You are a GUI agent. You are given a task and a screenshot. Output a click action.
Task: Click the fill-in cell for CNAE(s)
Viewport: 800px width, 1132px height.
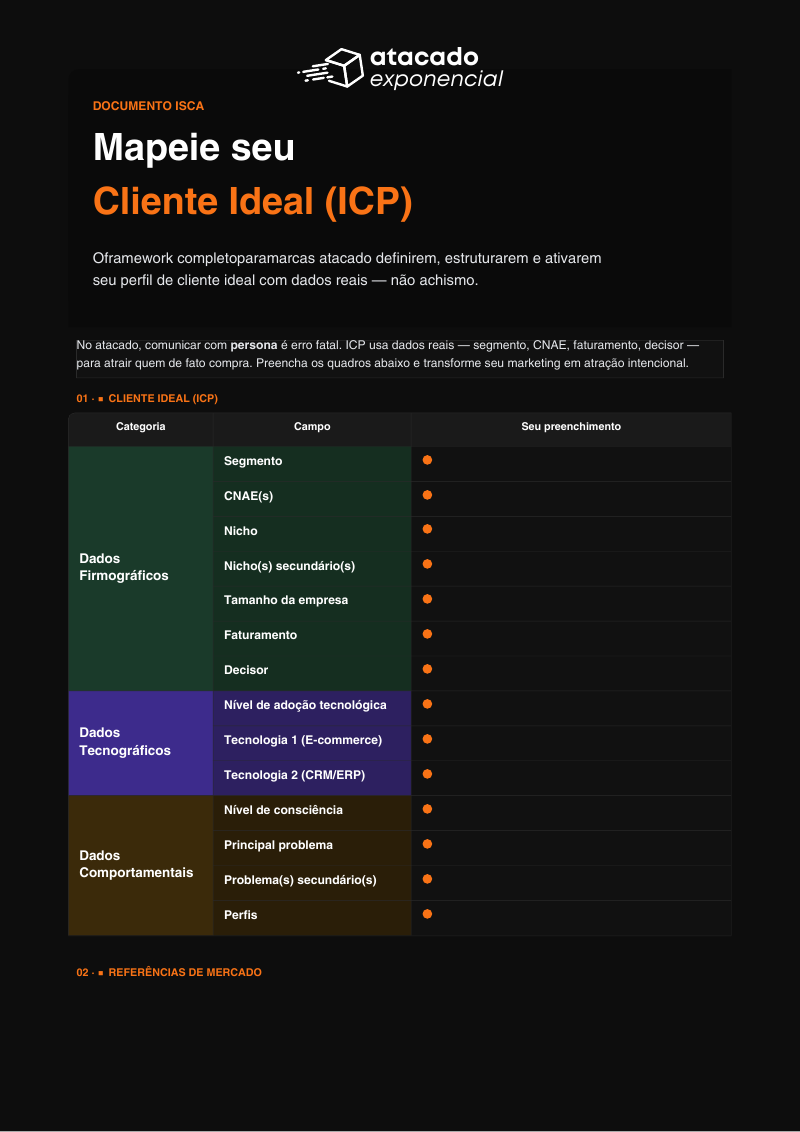571,499
